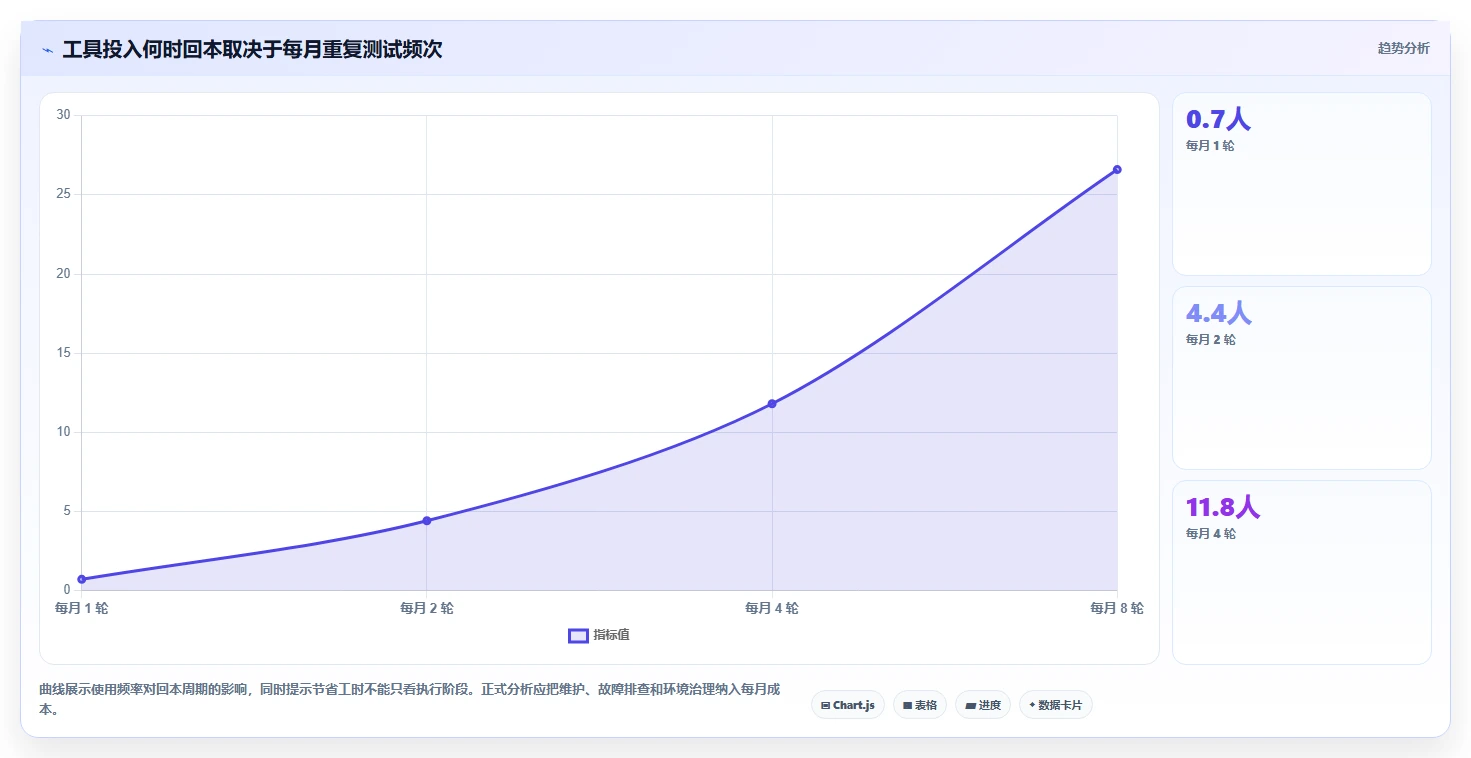The width and height of the screenshot is (1471, 758).
Task: Click the 每月 2 轮 x-axis label
Action: click(426, 608)
